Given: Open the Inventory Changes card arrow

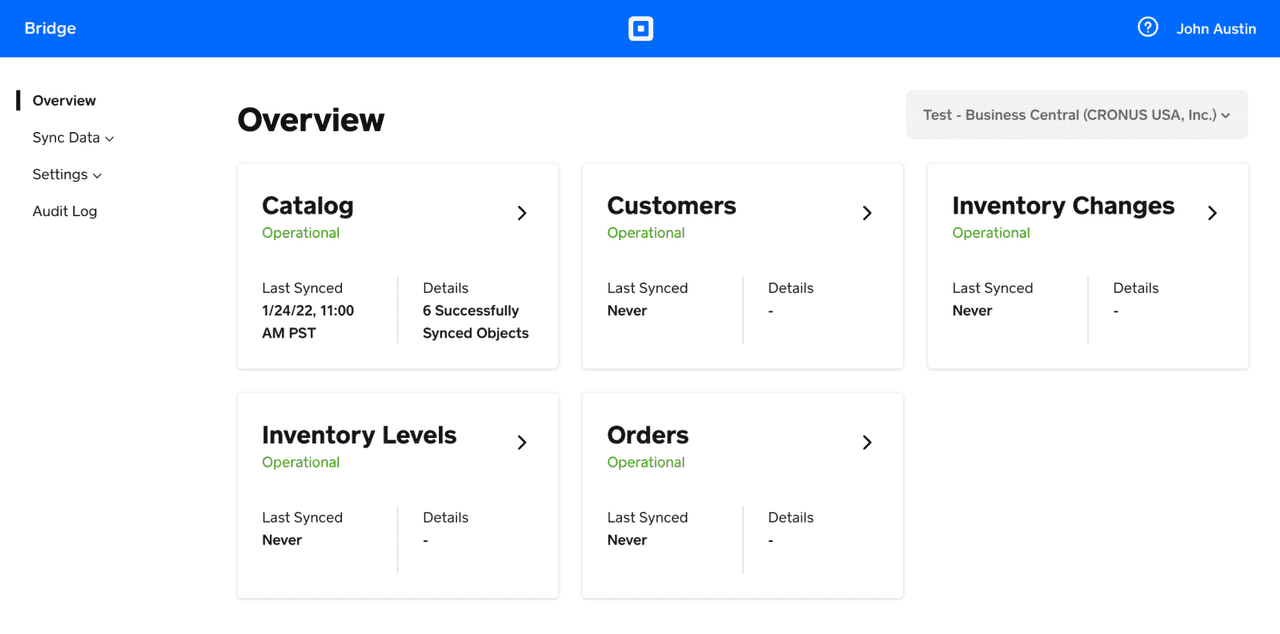Looking at the screenshot, I should point(1212,213).
